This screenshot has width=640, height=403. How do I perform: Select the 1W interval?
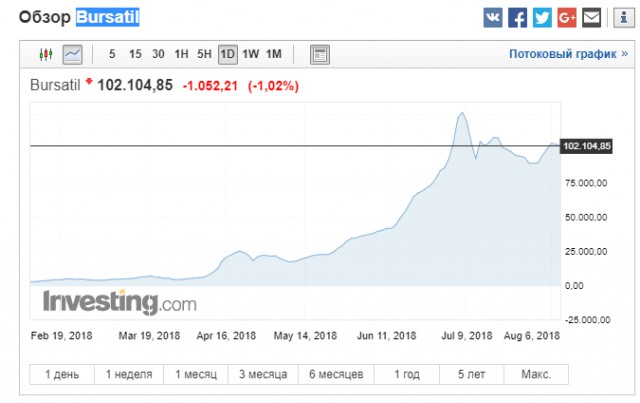251,54
